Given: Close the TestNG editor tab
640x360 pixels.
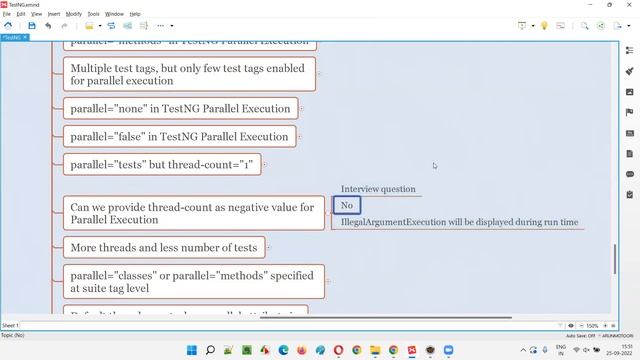Looking at the screenshot, I should (25, 37).
